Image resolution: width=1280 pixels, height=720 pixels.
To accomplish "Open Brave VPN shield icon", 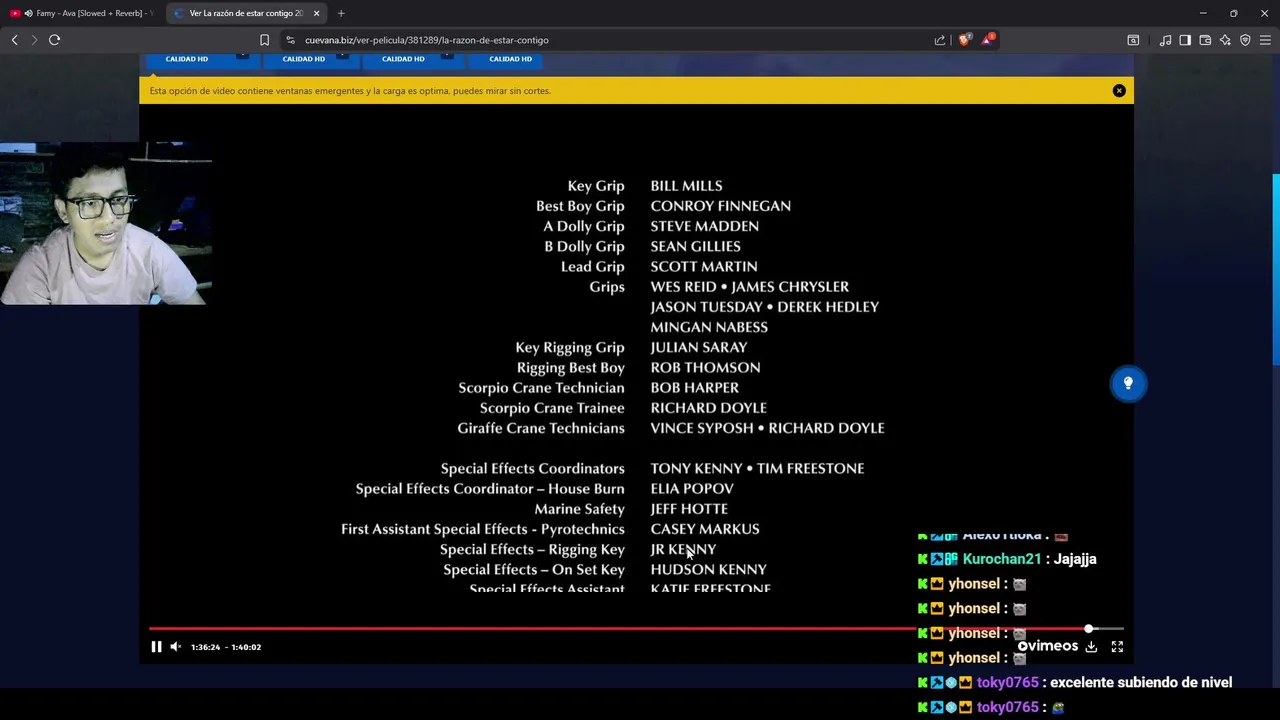I will [1245, 40].
